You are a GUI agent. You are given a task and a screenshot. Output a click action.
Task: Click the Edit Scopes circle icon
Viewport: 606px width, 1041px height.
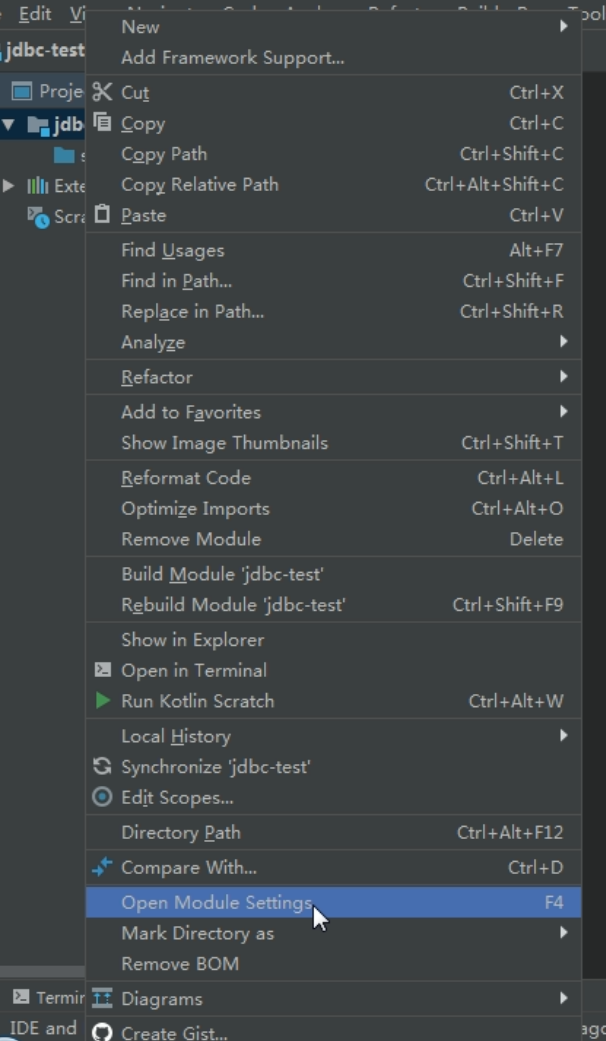click(x=102, y=797)
